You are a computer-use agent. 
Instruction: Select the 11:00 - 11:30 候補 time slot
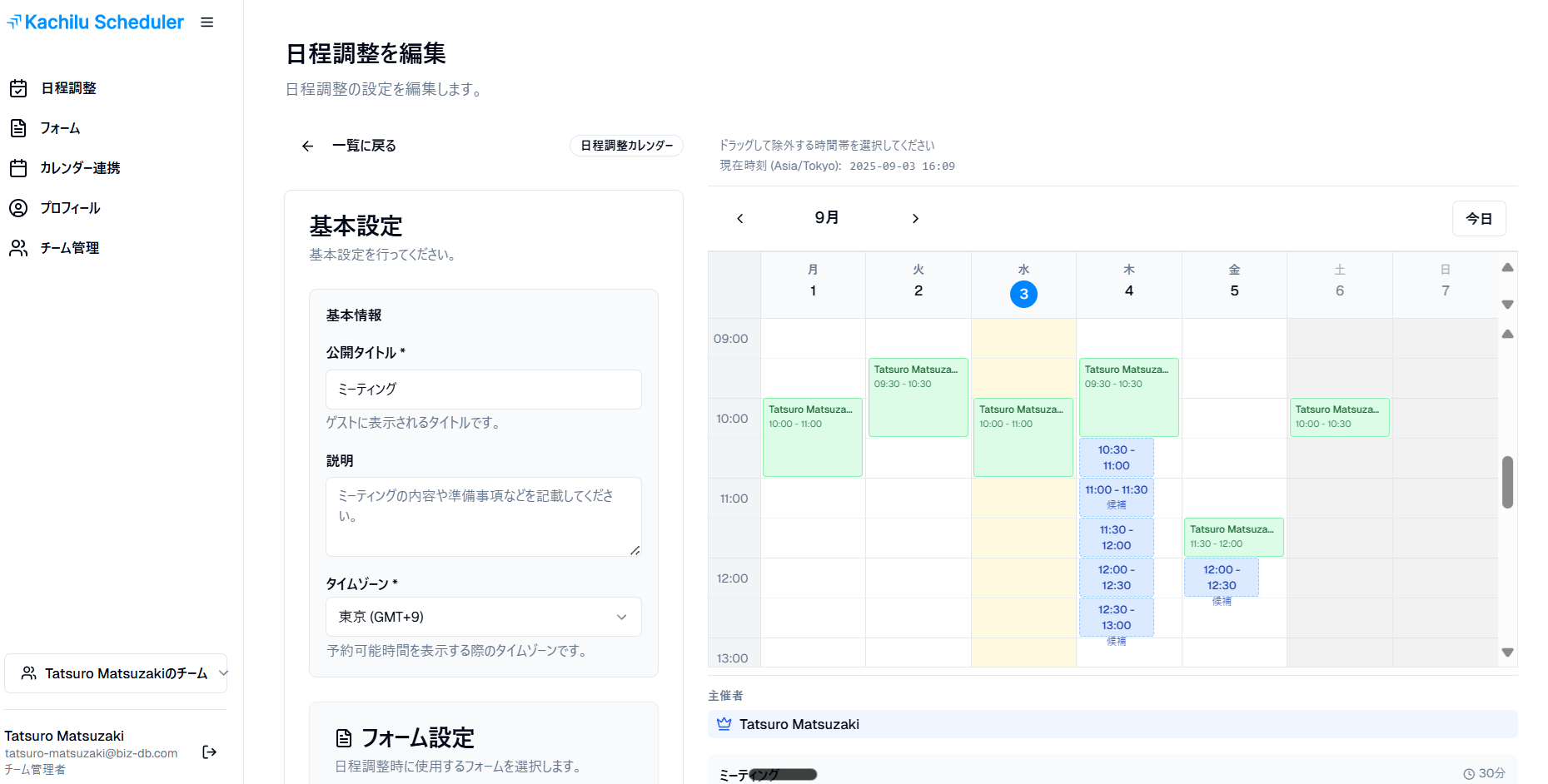1116,497
